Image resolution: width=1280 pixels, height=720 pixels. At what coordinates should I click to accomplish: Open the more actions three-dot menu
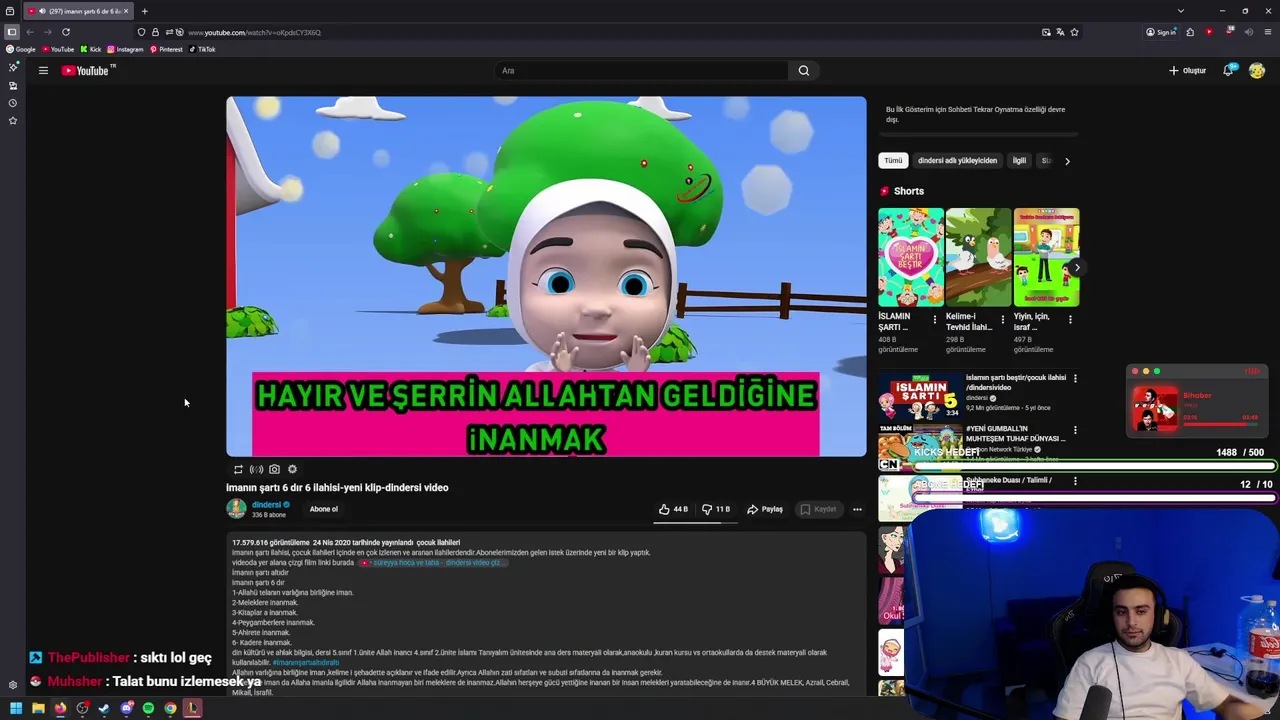(x=857, y=509)
